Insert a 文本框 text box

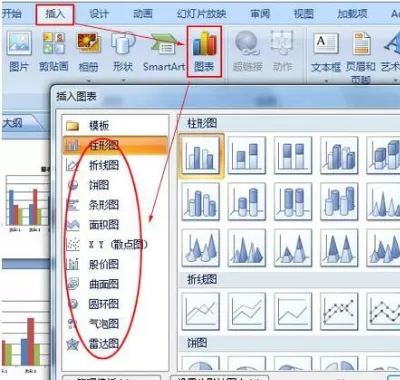[x=326, y=52]
